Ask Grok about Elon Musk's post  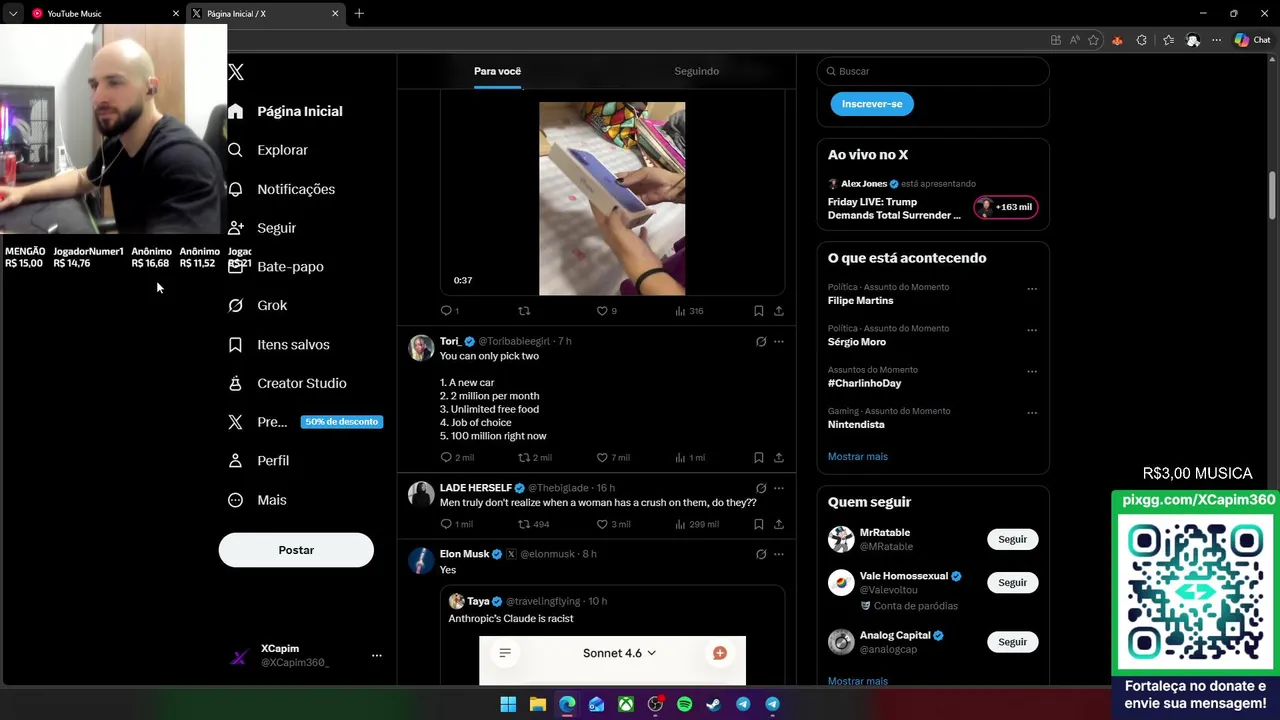[x=761, y=554]
